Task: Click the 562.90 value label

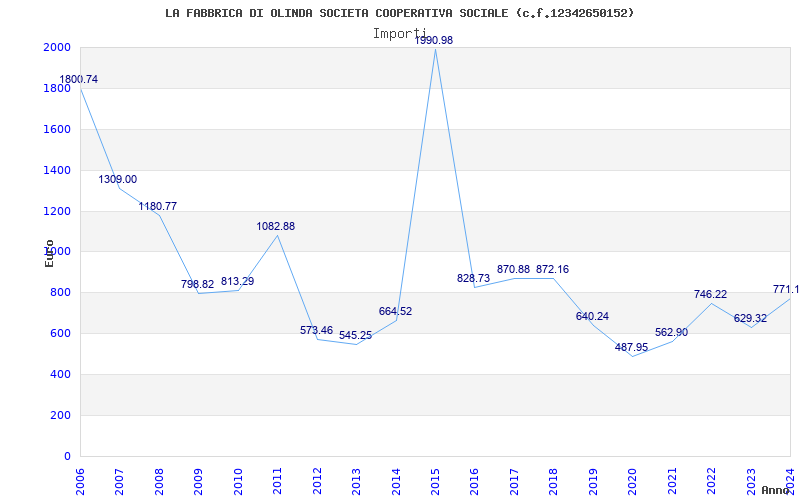Action: tap(671, 333)
